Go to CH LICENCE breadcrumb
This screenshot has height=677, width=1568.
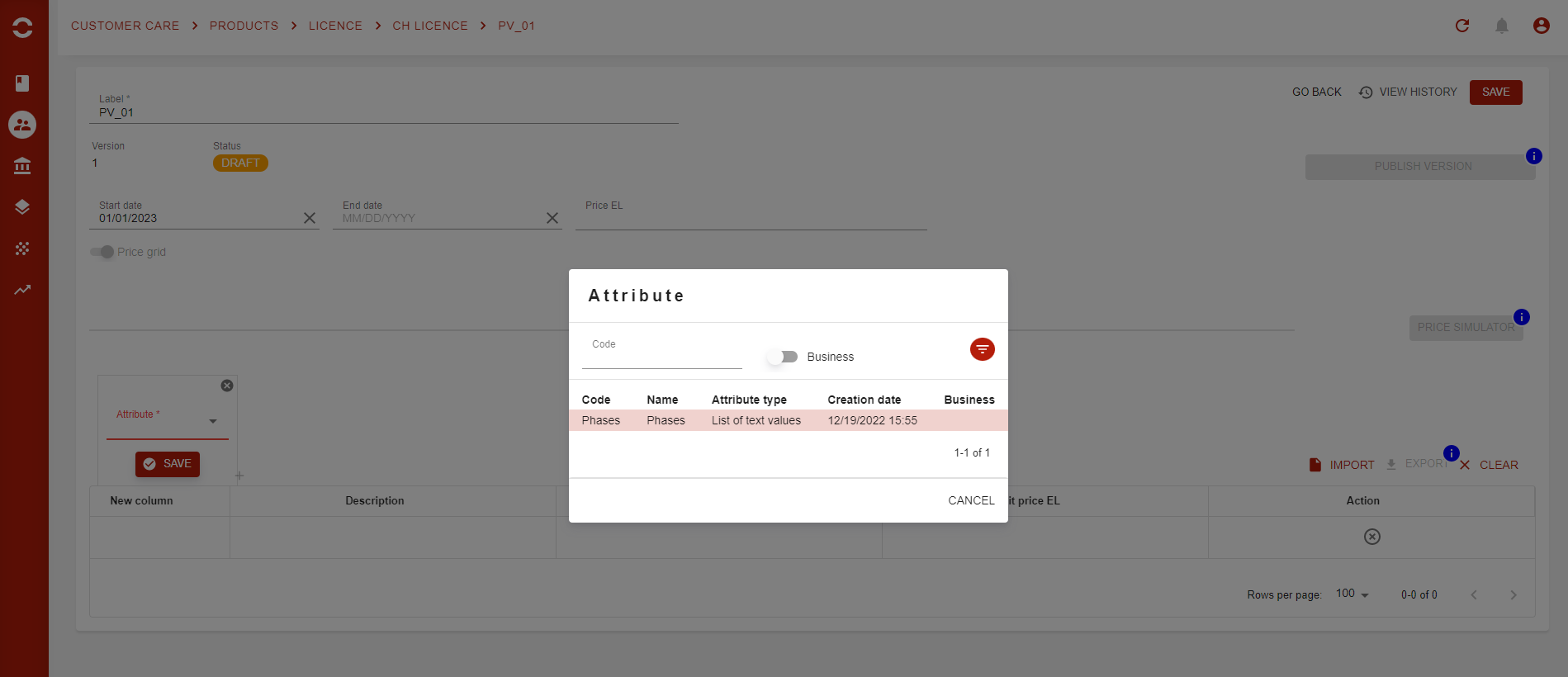pos(429,26)
